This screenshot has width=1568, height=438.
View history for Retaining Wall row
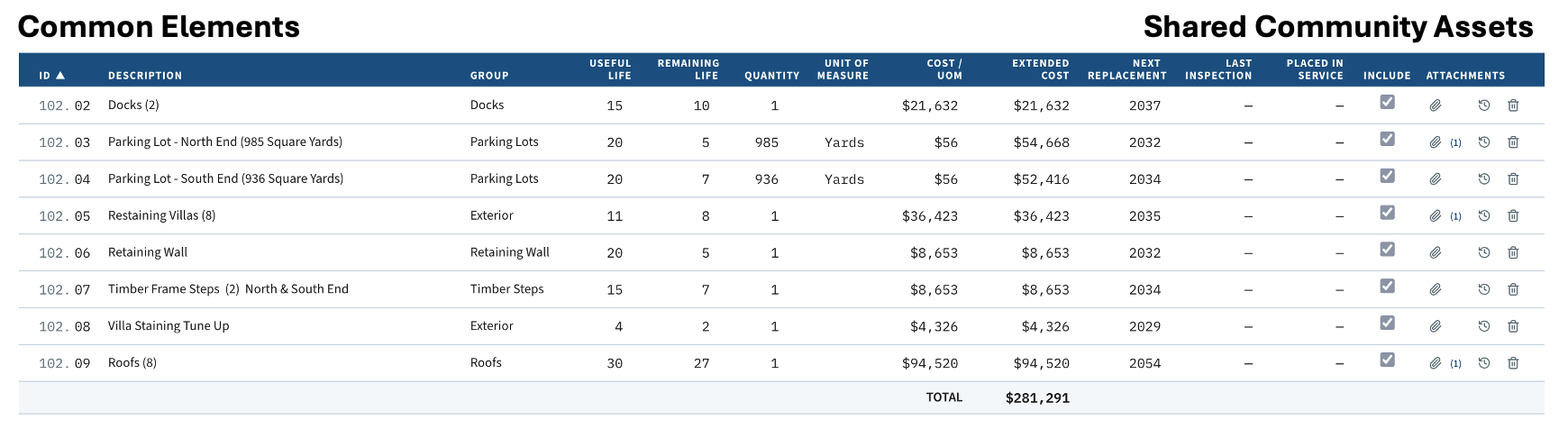click(x=1484, y=253)
